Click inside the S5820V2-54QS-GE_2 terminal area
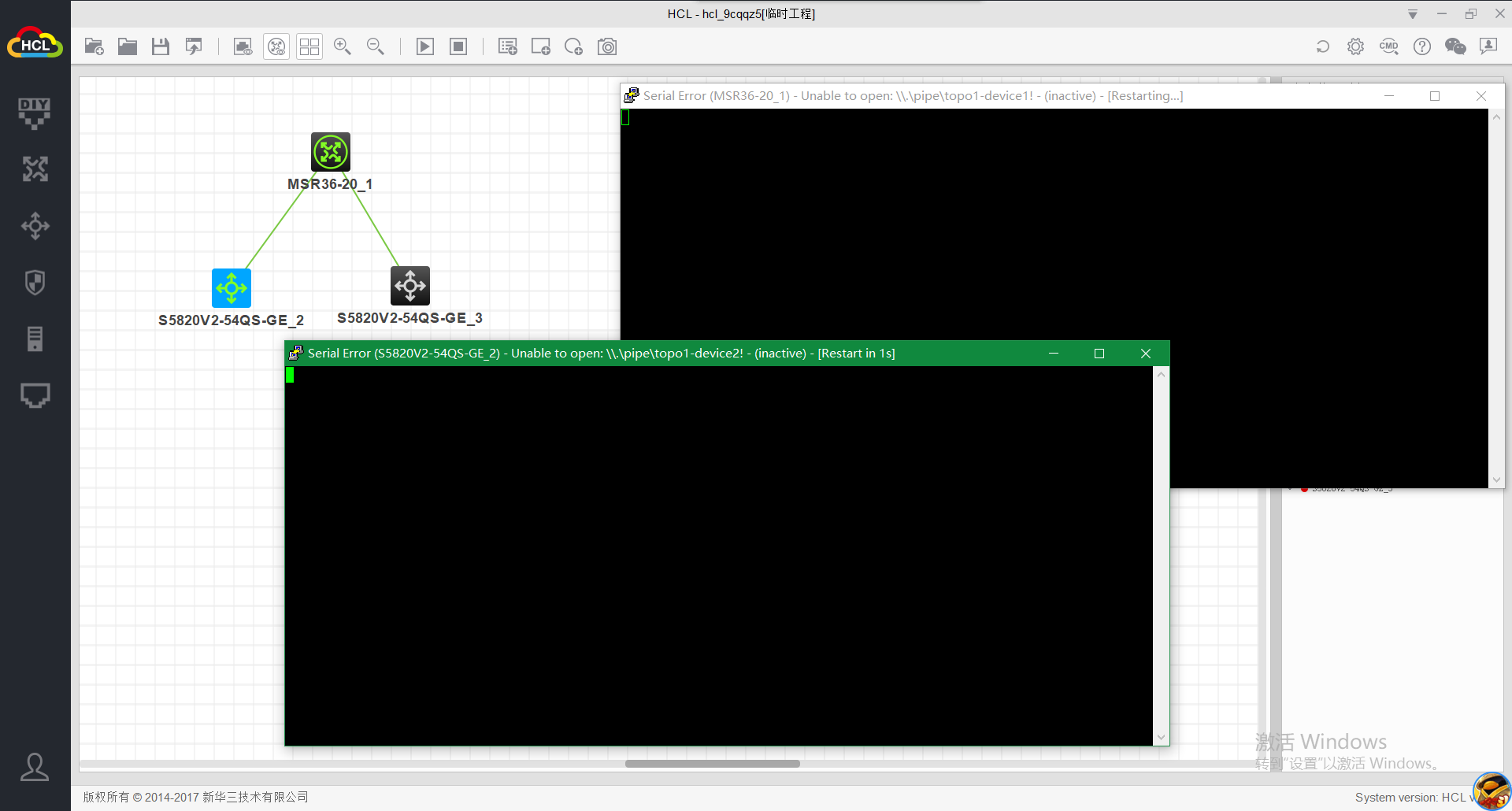This screenshot has width=1512, height=811. (719, 556)
